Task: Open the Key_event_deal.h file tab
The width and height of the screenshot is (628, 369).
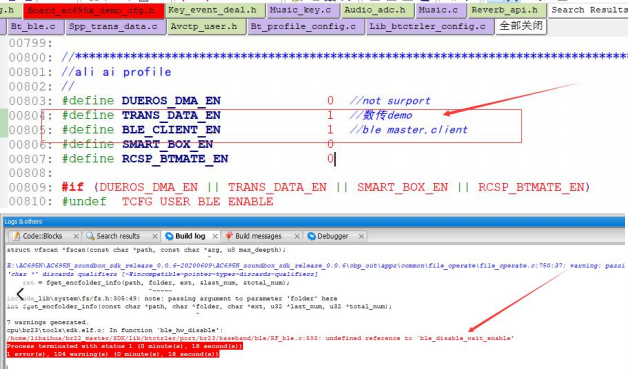Action: point(215,10)
